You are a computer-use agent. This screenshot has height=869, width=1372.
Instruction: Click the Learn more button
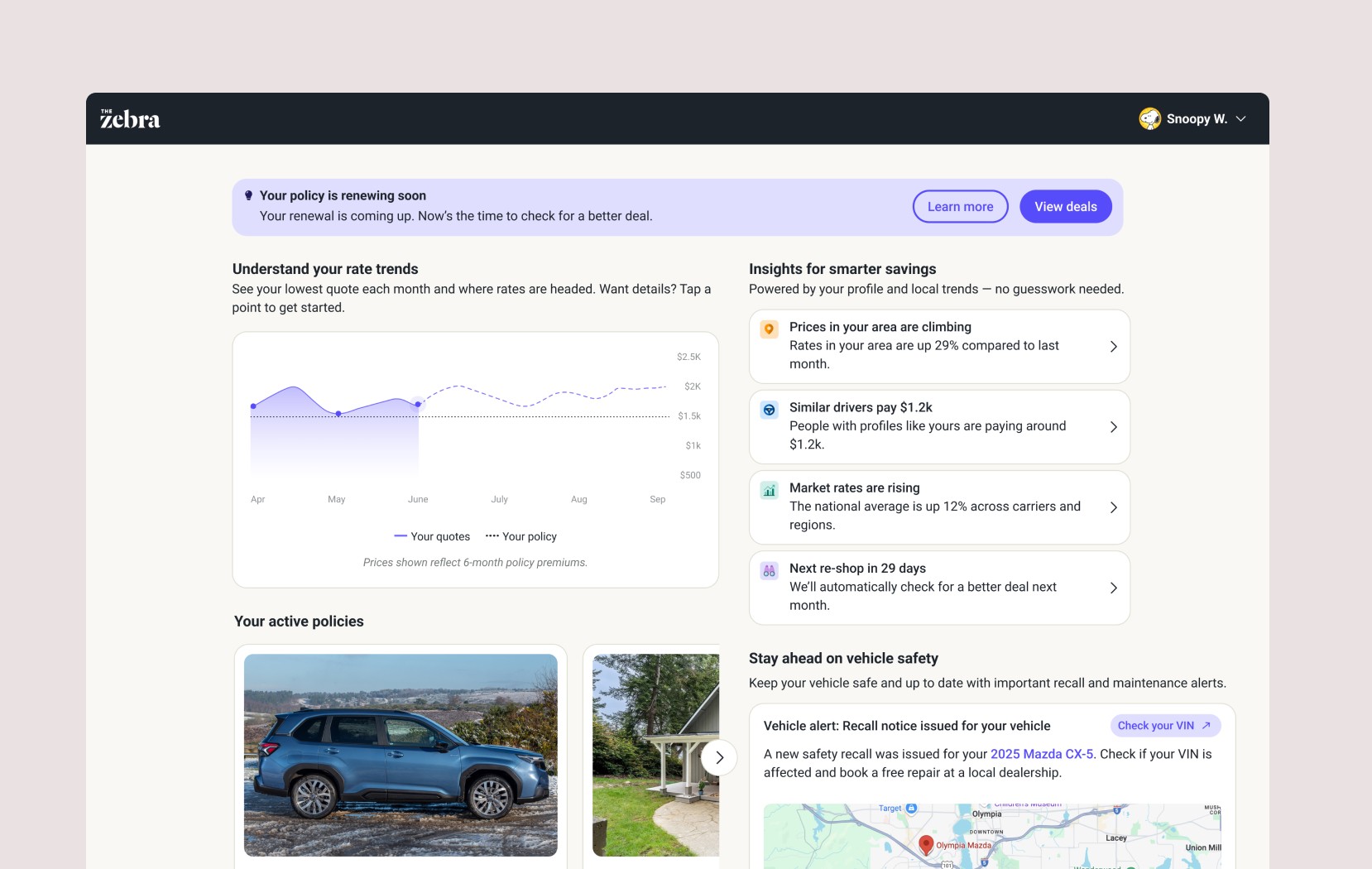960,207
